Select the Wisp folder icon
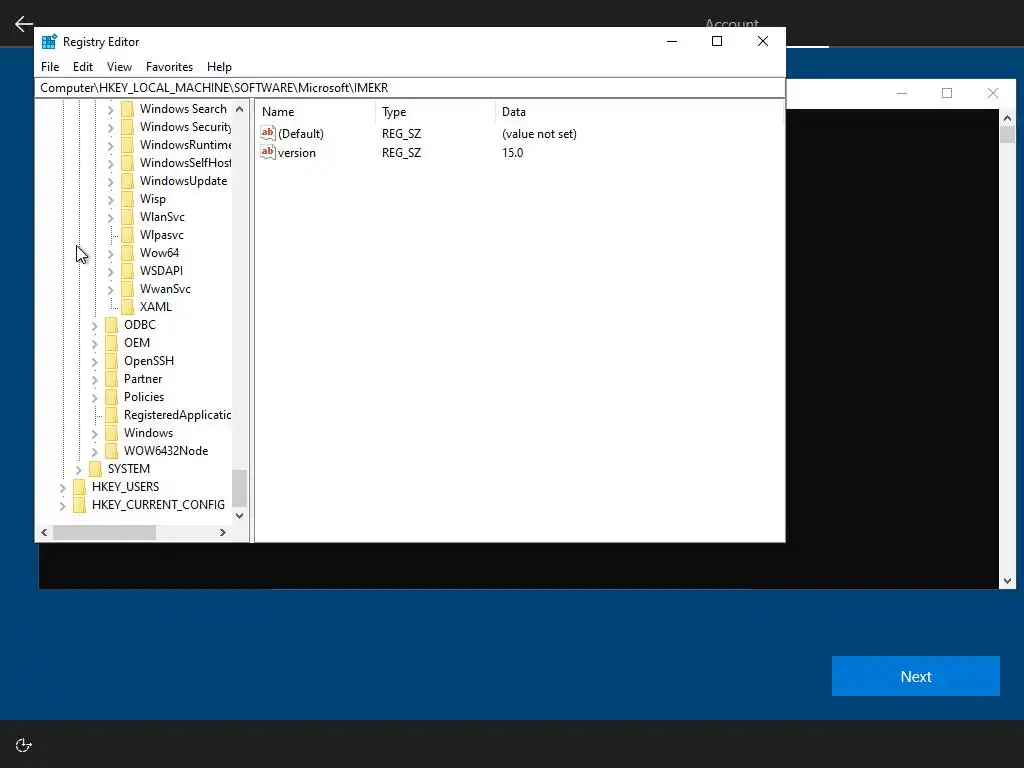The height and width of the screenshot is (768, 1024). (x=127, y=199)
